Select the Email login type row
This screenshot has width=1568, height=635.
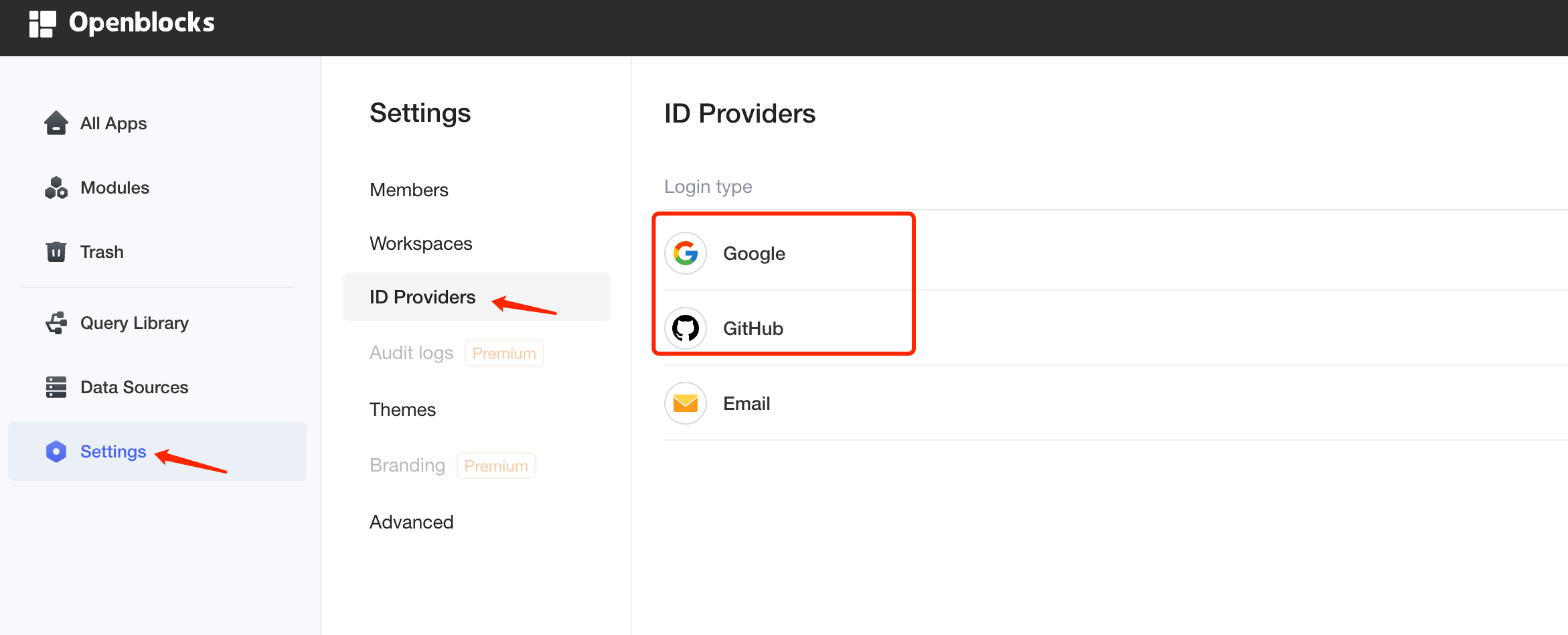point(747,403)
